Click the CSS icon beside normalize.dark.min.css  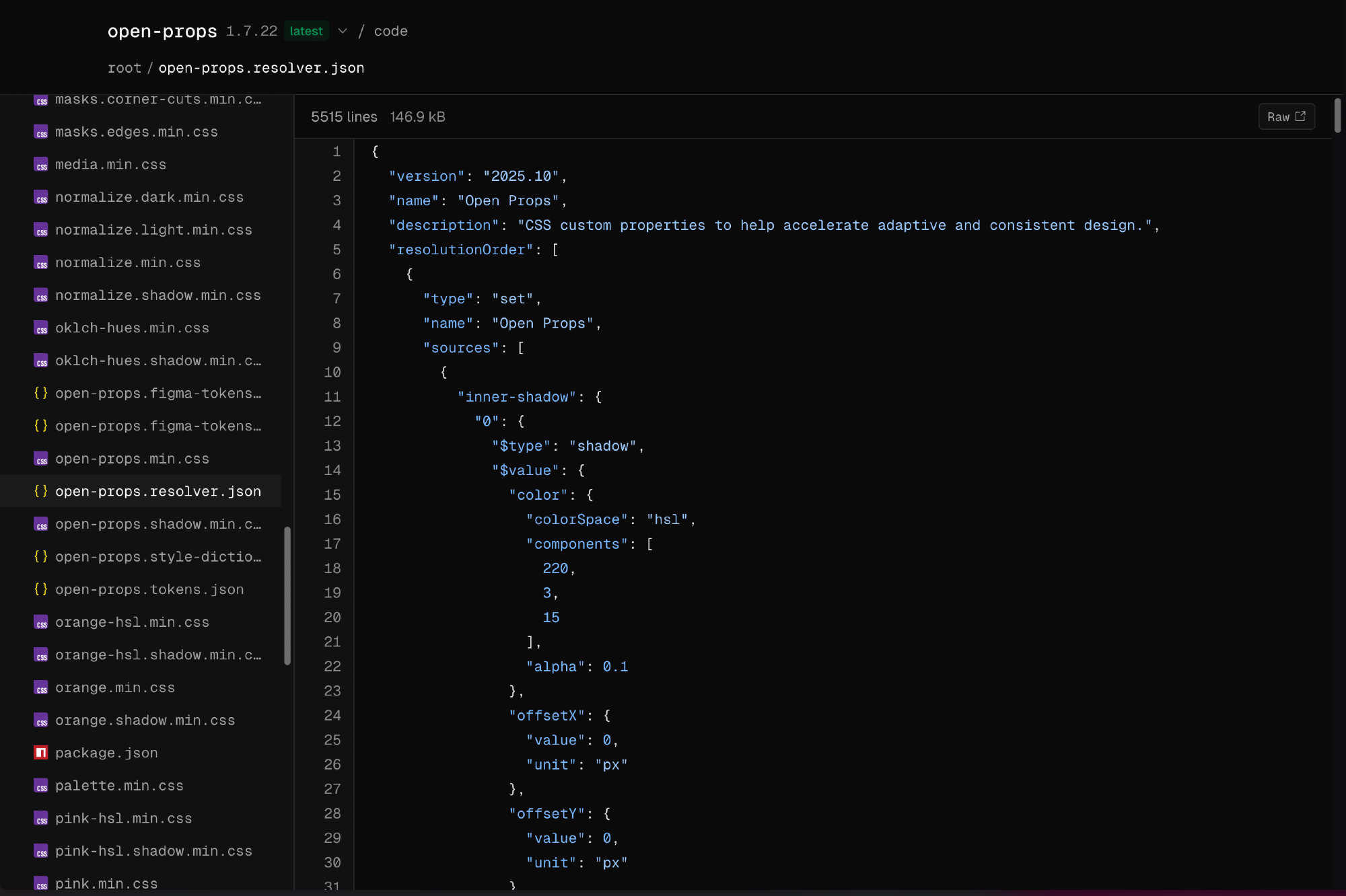(41, 197)
